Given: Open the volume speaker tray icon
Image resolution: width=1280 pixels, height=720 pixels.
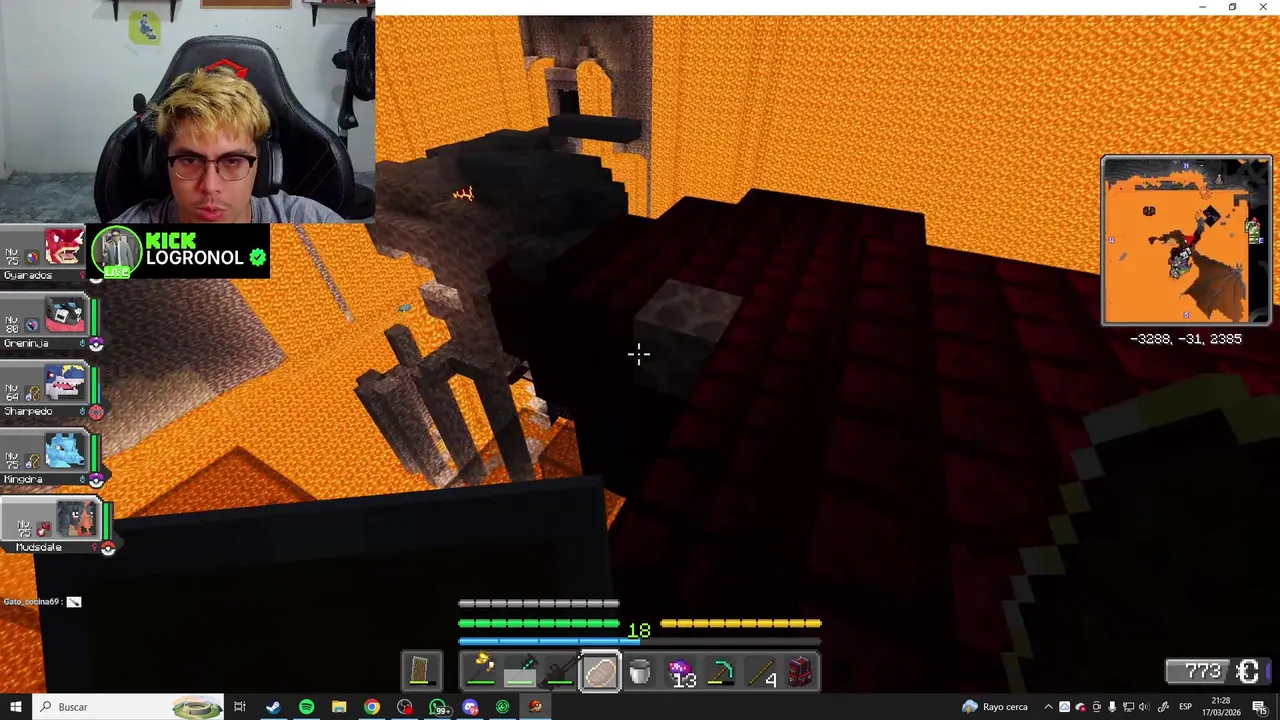Looking at the screenshot, I should (1145, 707).
